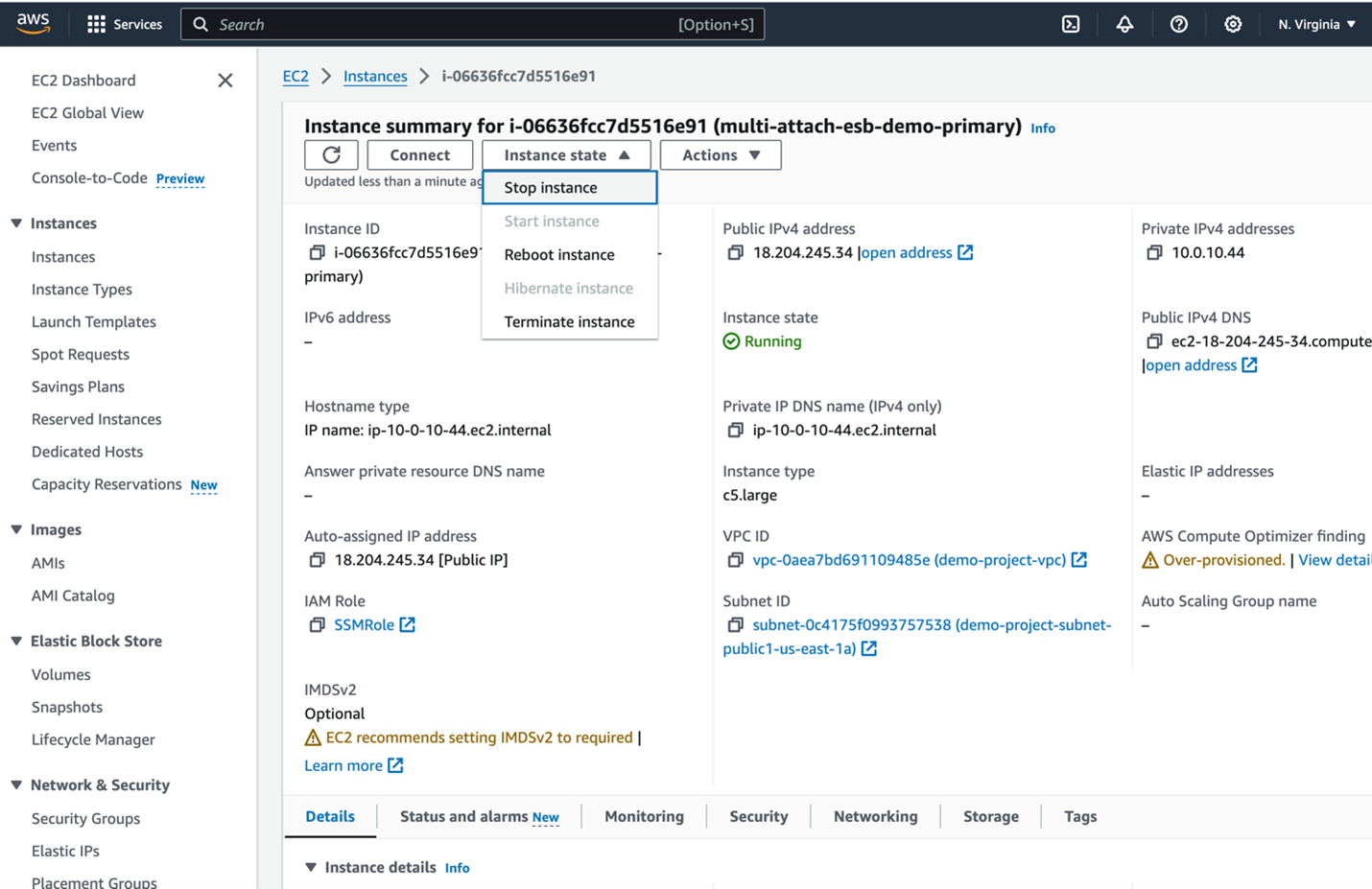The height and width of the screenshot is (889, 1372).
Task: Switch to the Security tab
Action: (758, 816)
